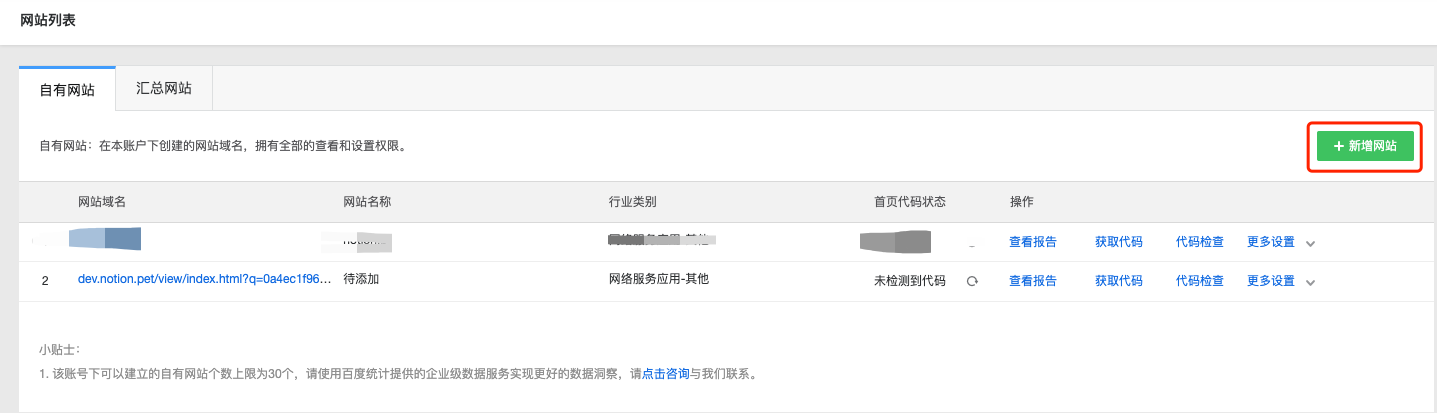Switch to the 自有网站 tab

click(67, 89)
